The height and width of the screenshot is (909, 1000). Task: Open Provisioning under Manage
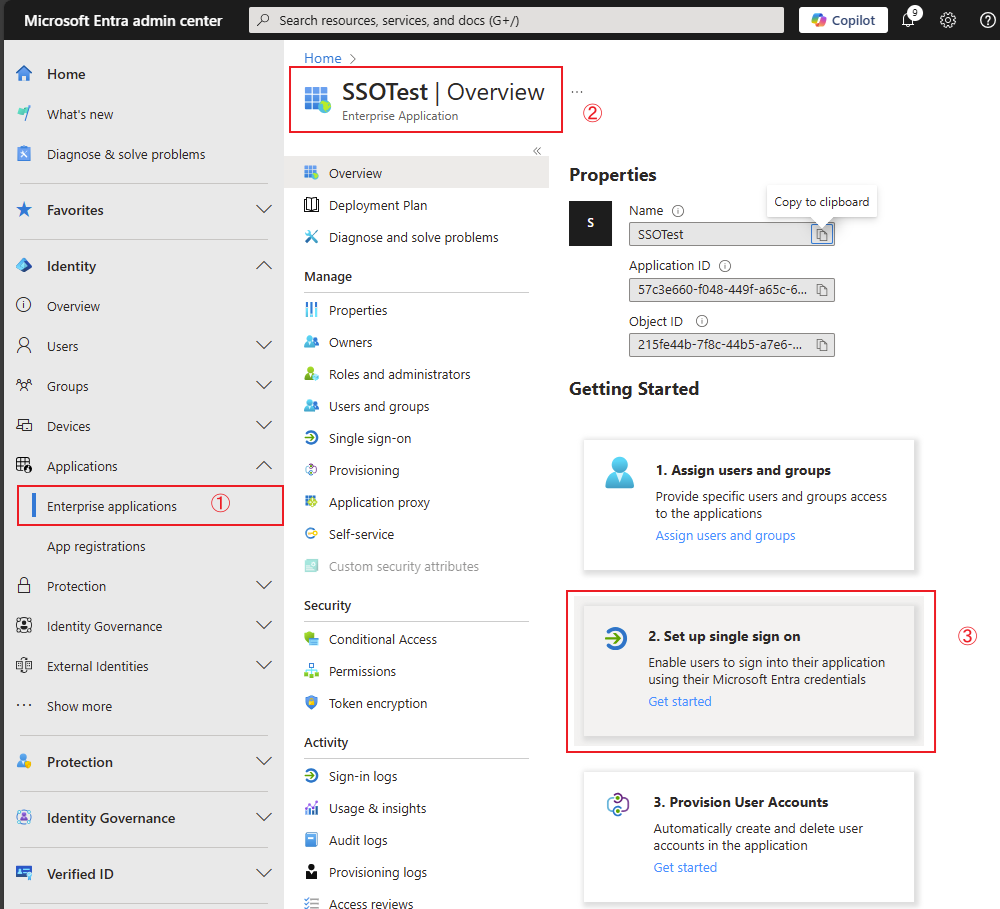(x=364, y=470)
